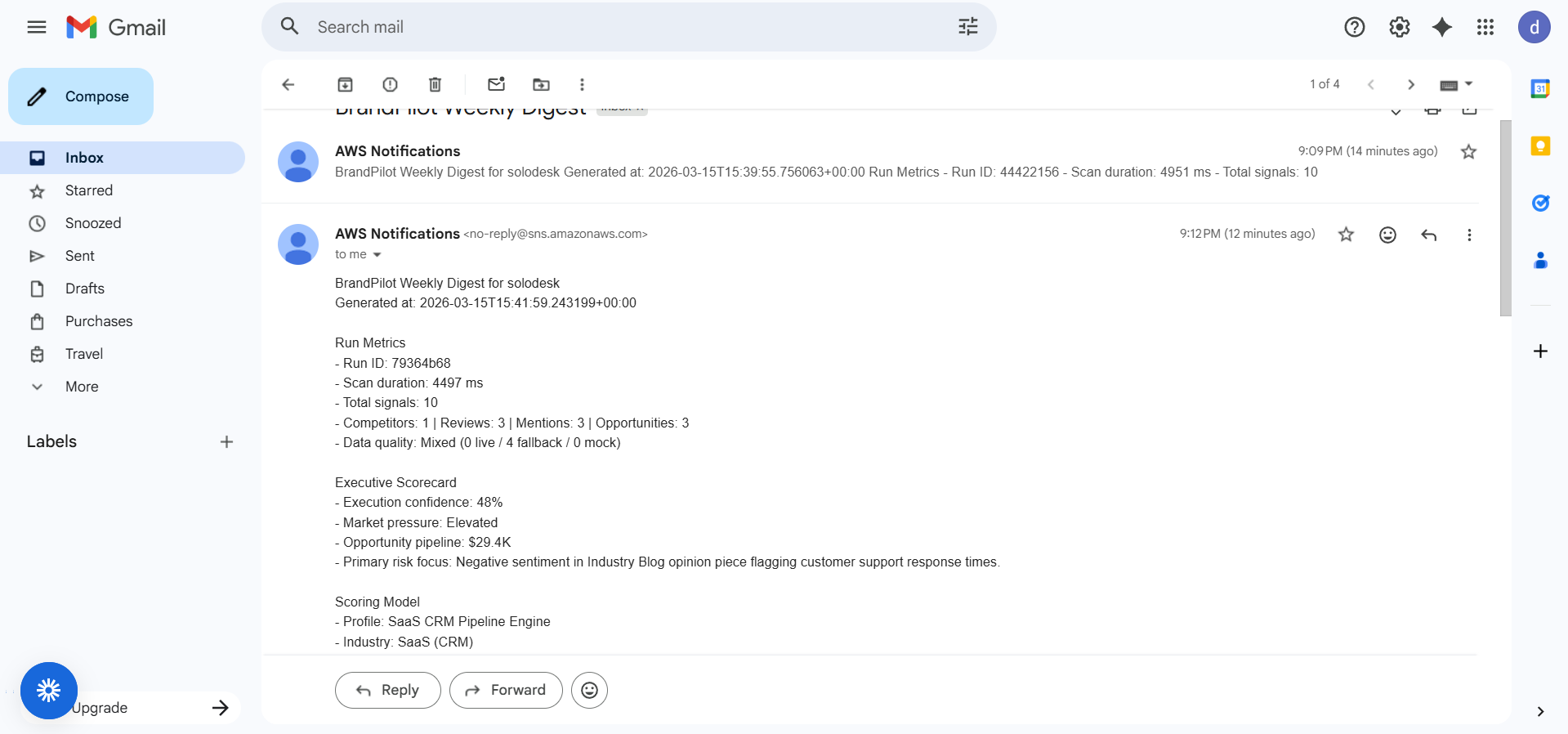Open Contacts side panel

coord(1540,260)
